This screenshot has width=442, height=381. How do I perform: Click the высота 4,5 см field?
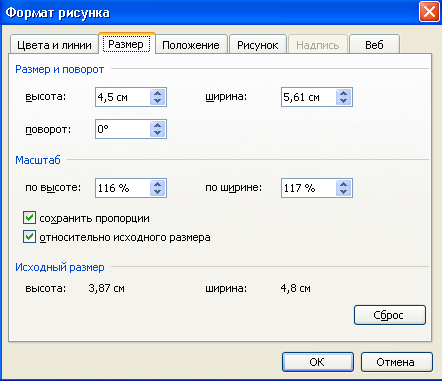(123, 97)
